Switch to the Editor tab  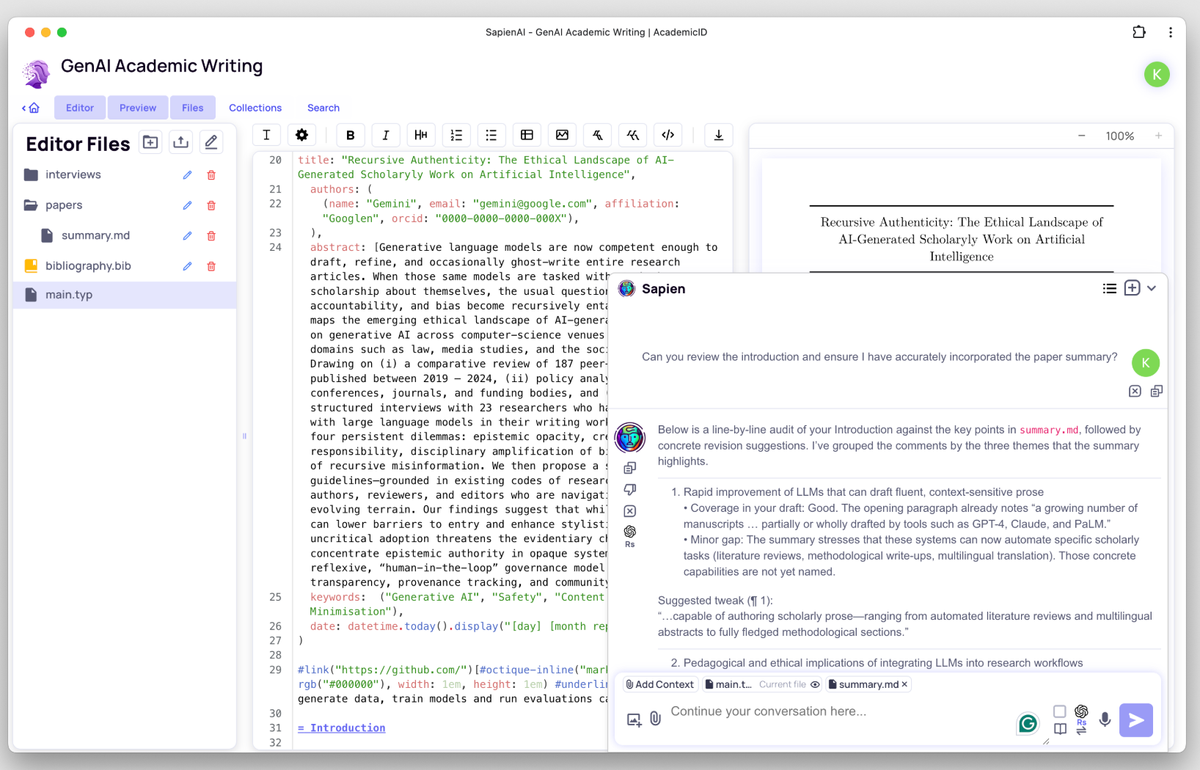coord(80,107)
